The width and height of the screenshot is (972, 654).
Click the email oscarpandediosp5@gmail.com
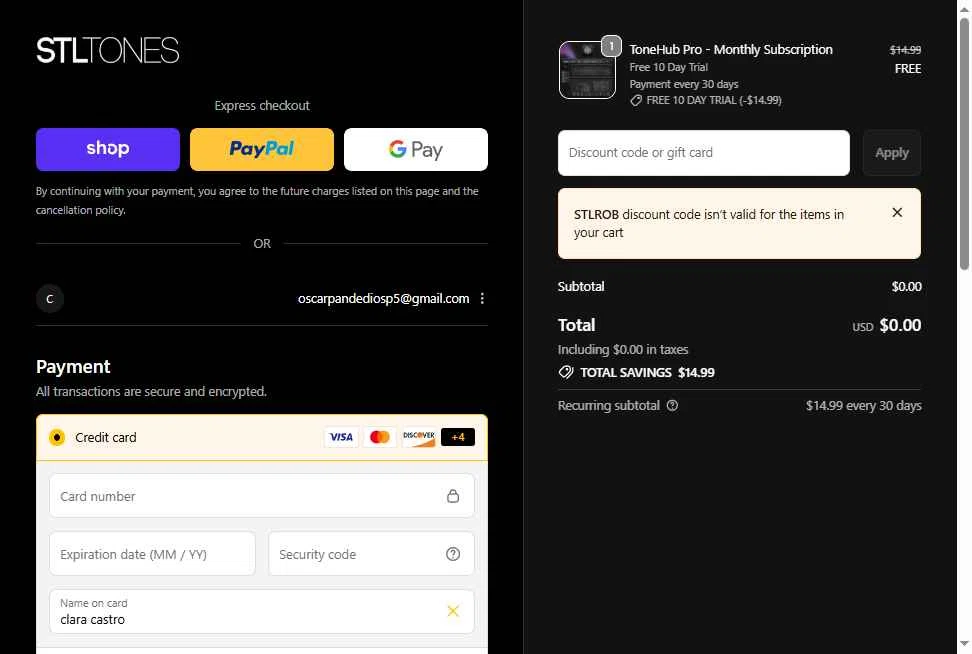(x=383, y=299)
